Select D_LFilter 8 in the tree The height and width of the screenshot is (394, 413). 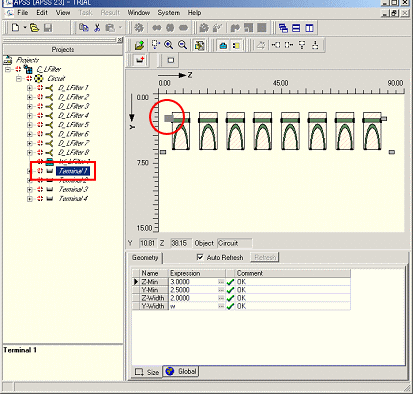73,152
